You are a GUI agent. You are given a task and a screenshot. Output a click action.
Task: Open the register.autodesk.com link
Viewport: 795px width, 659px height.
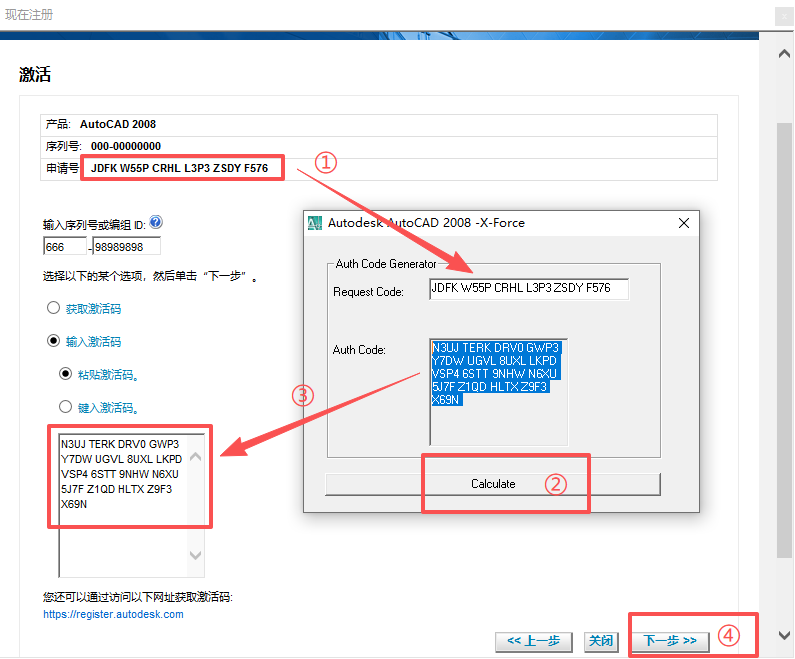[113, 614]
